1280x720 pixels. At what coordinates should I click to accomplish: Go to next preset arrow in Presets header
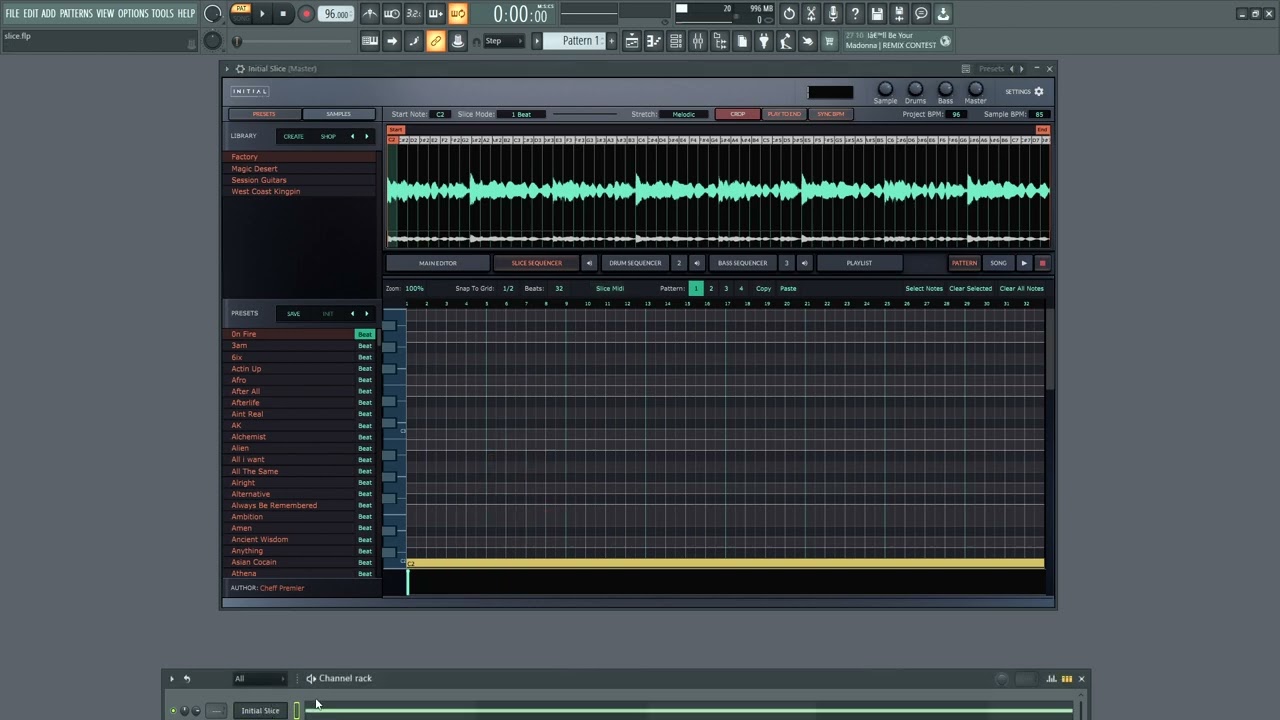366,314
